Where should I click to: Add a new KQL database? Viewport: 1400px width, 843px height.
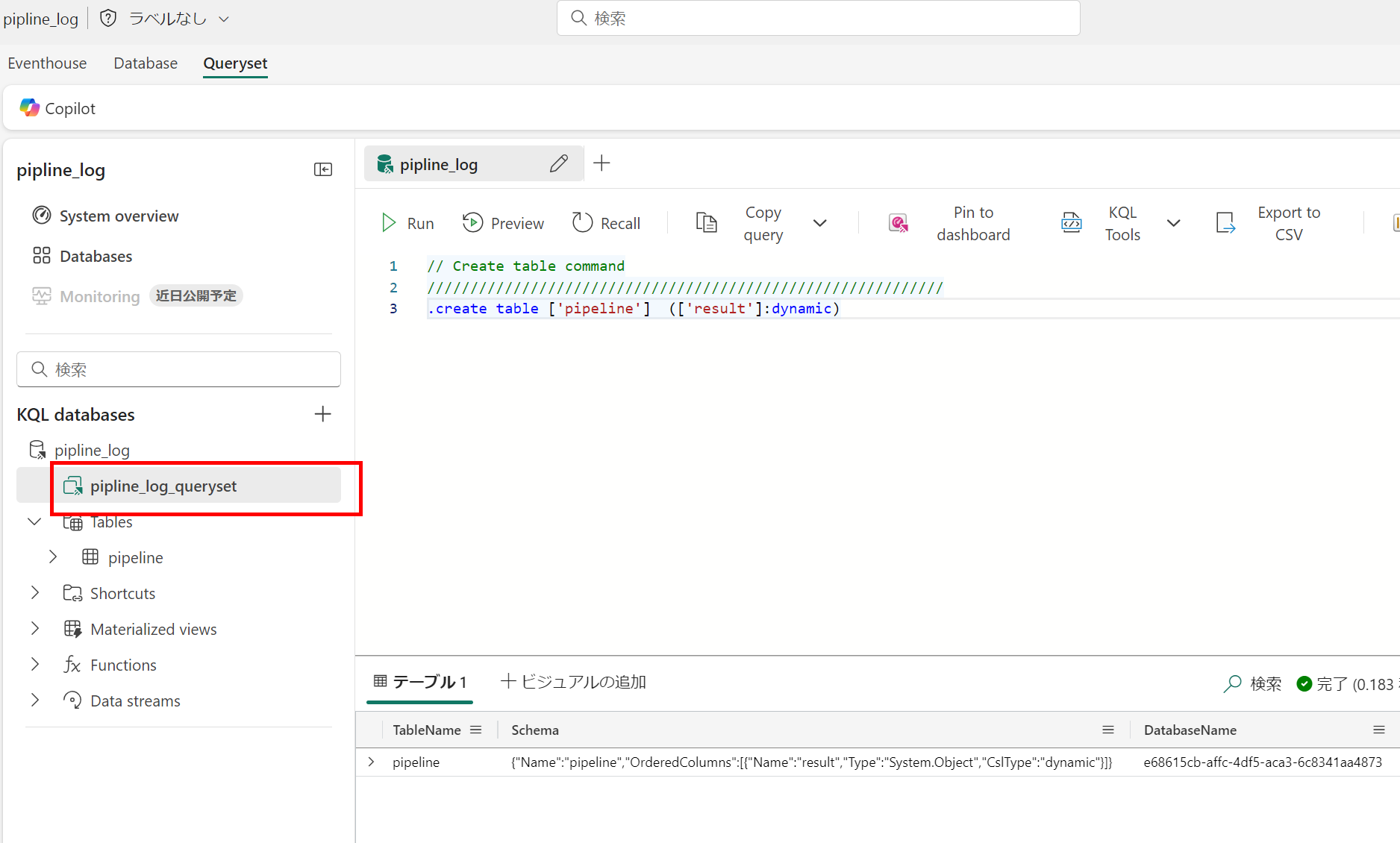click(322, 414)
